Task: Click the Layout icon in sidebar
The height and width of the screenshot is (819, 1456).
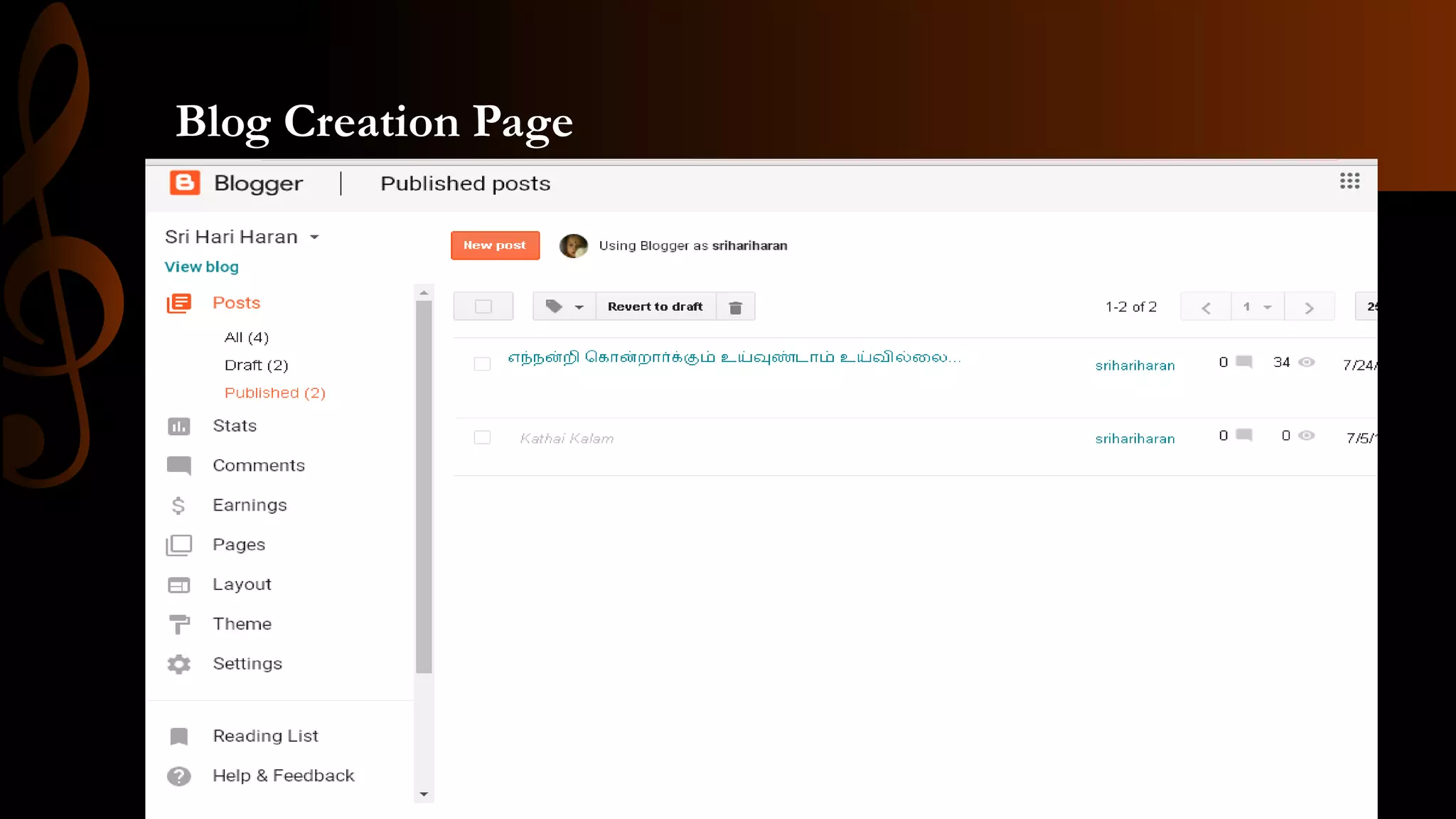Action: pos(179,585)
